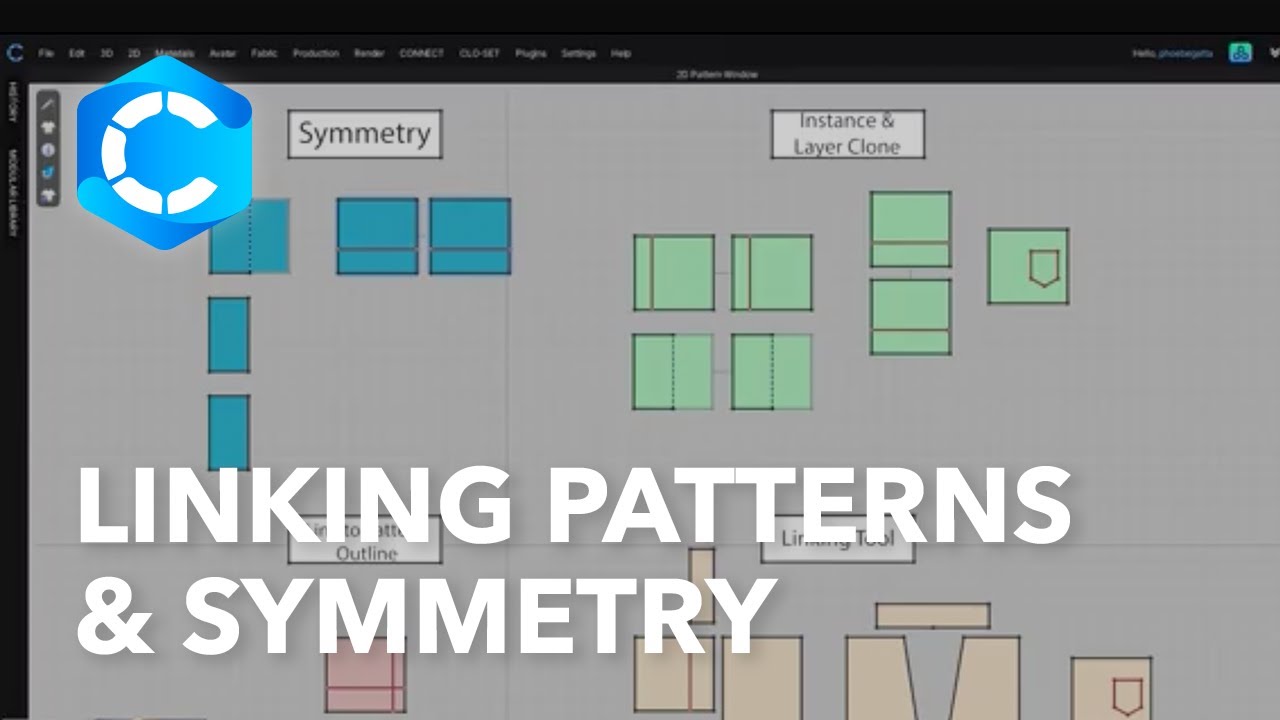The image size is (1280, 720).
Task: Click the green community icon near the username
Action: [1241, 53]
